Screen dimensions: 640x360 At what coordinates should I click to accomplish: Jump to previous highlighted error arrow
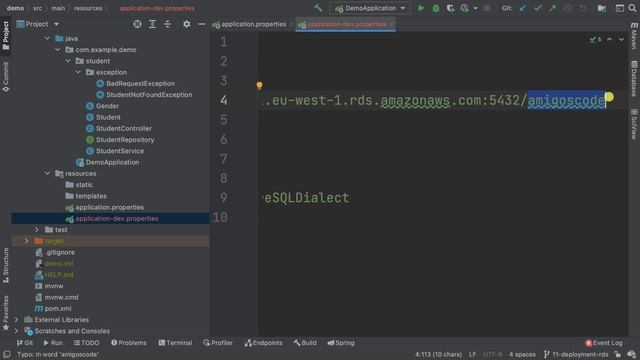tap(609, 39)
